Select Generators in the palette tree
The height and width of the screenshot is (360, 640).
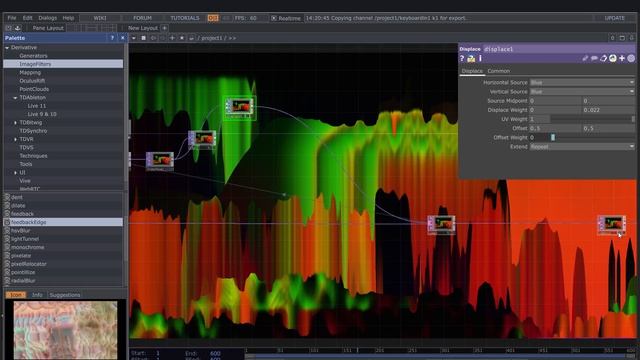tap(33, 56)
